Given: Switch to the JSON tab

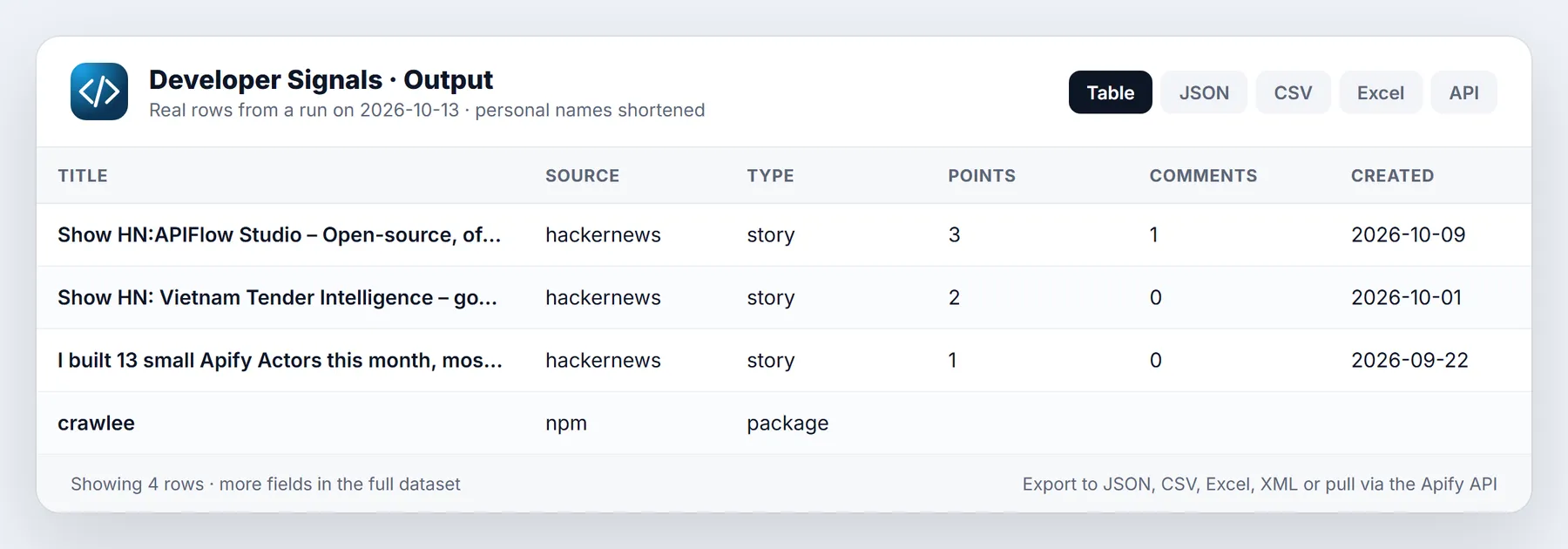Looking at the screenshot, I should tap(1204, 92).
